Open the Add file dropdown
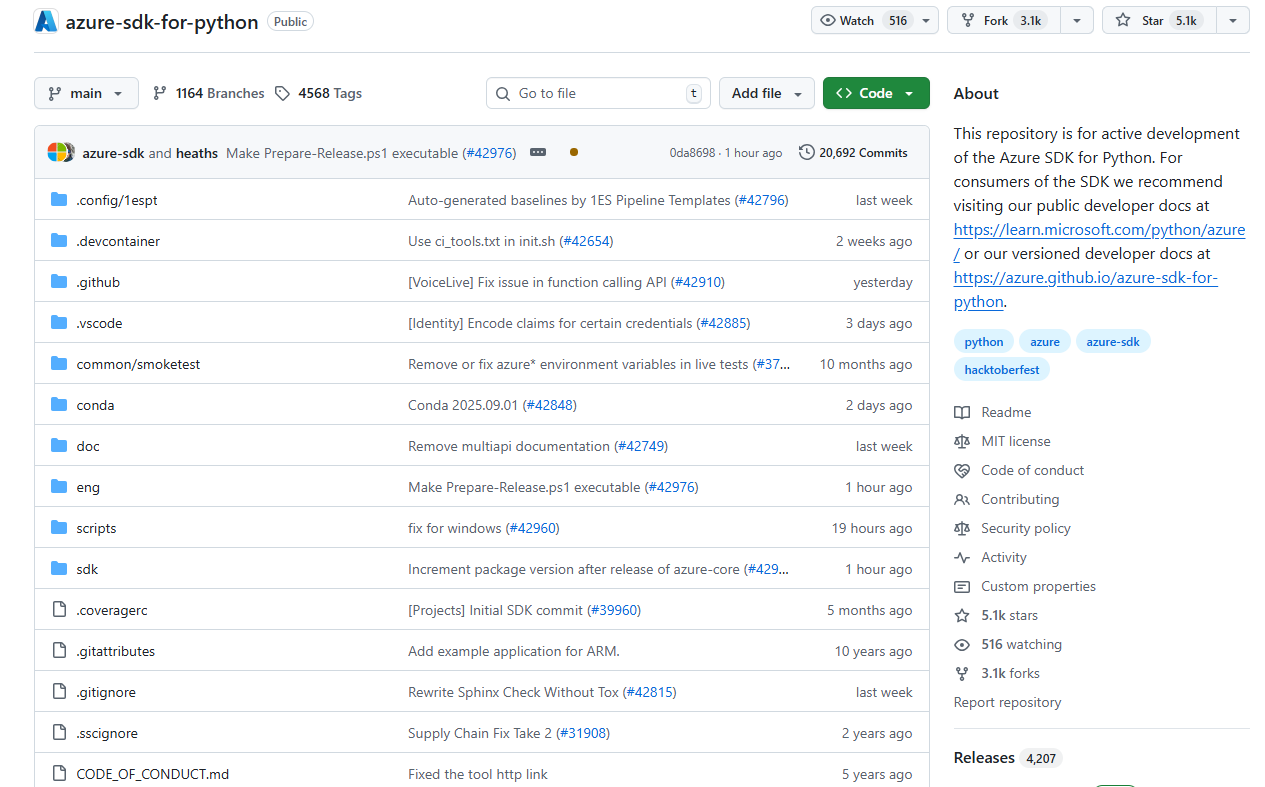The image size is (1265, 787). (766, 92)
